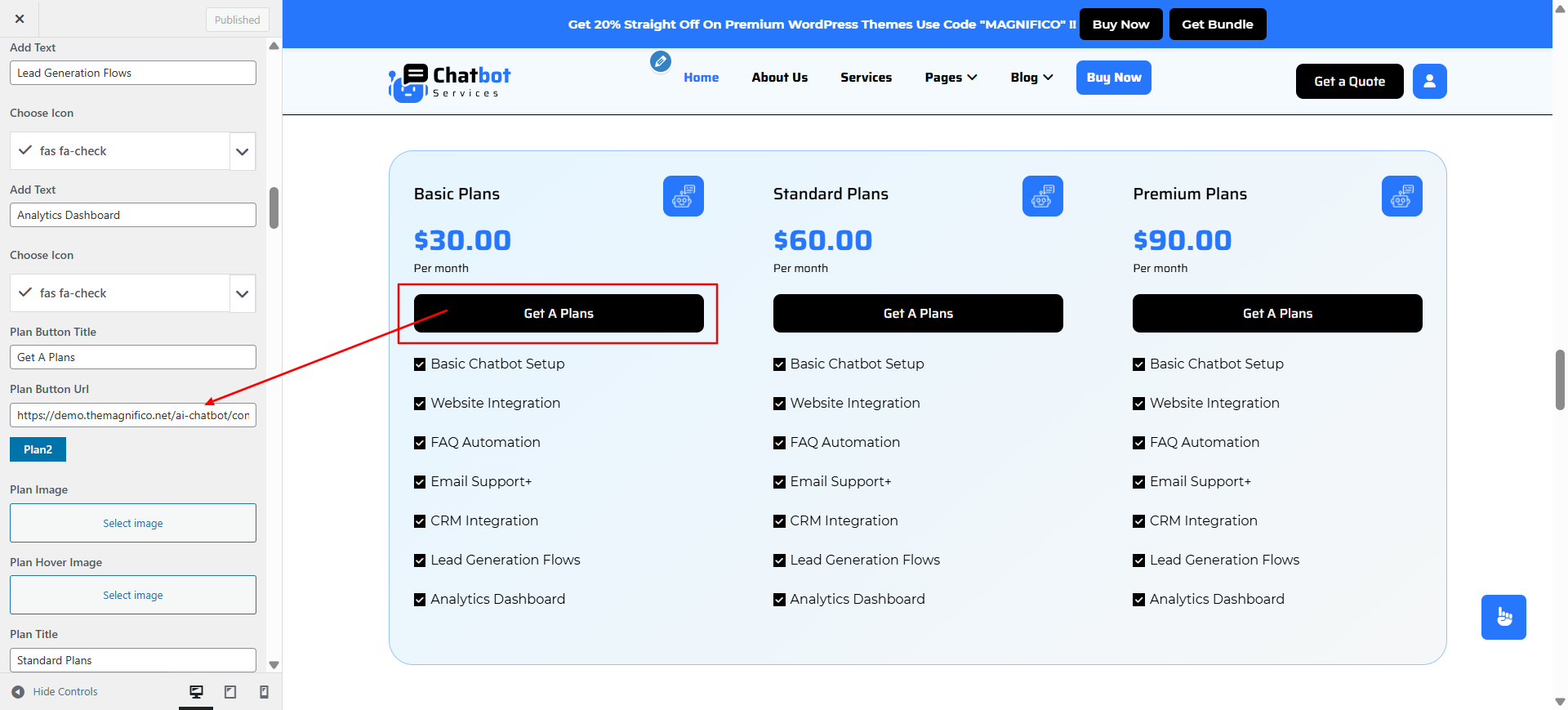This screenshot has height=710, width=1568.
Task: Click the blue pencil edit shortcut icon
Action: click(x=661, y=61)
